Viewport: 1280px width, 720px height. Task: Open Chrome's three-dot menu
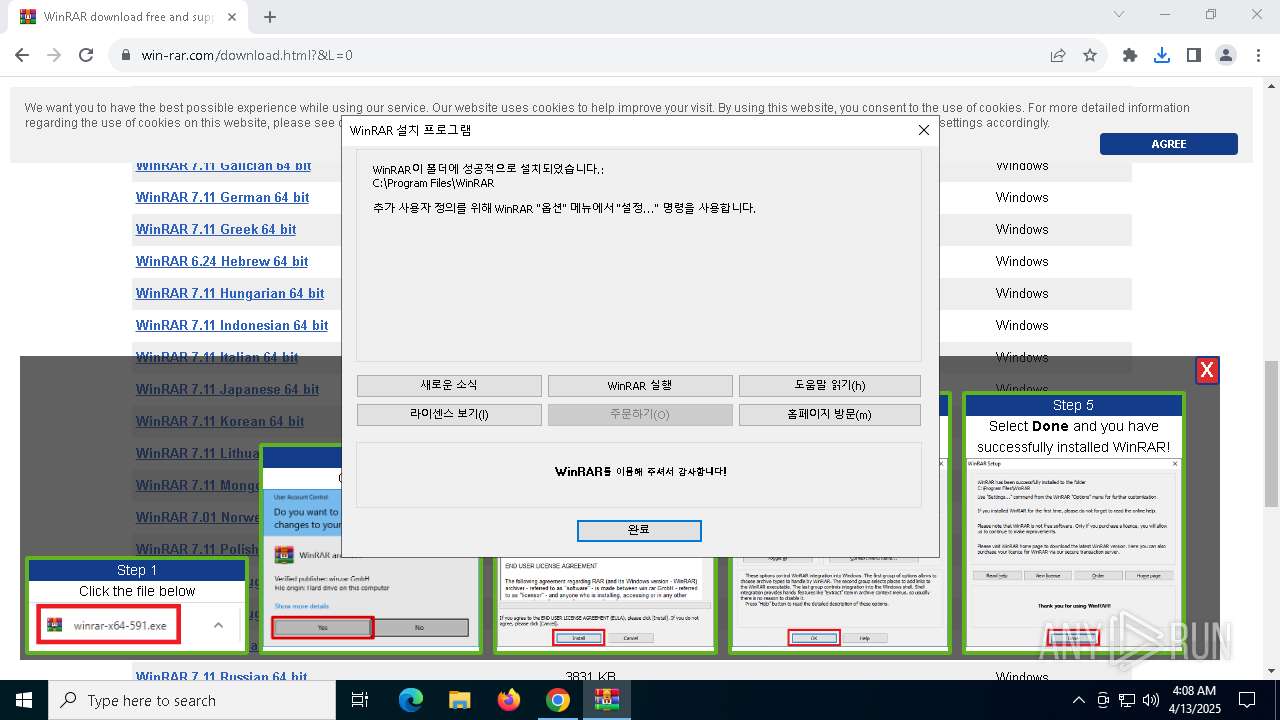tap(1258, 55)
